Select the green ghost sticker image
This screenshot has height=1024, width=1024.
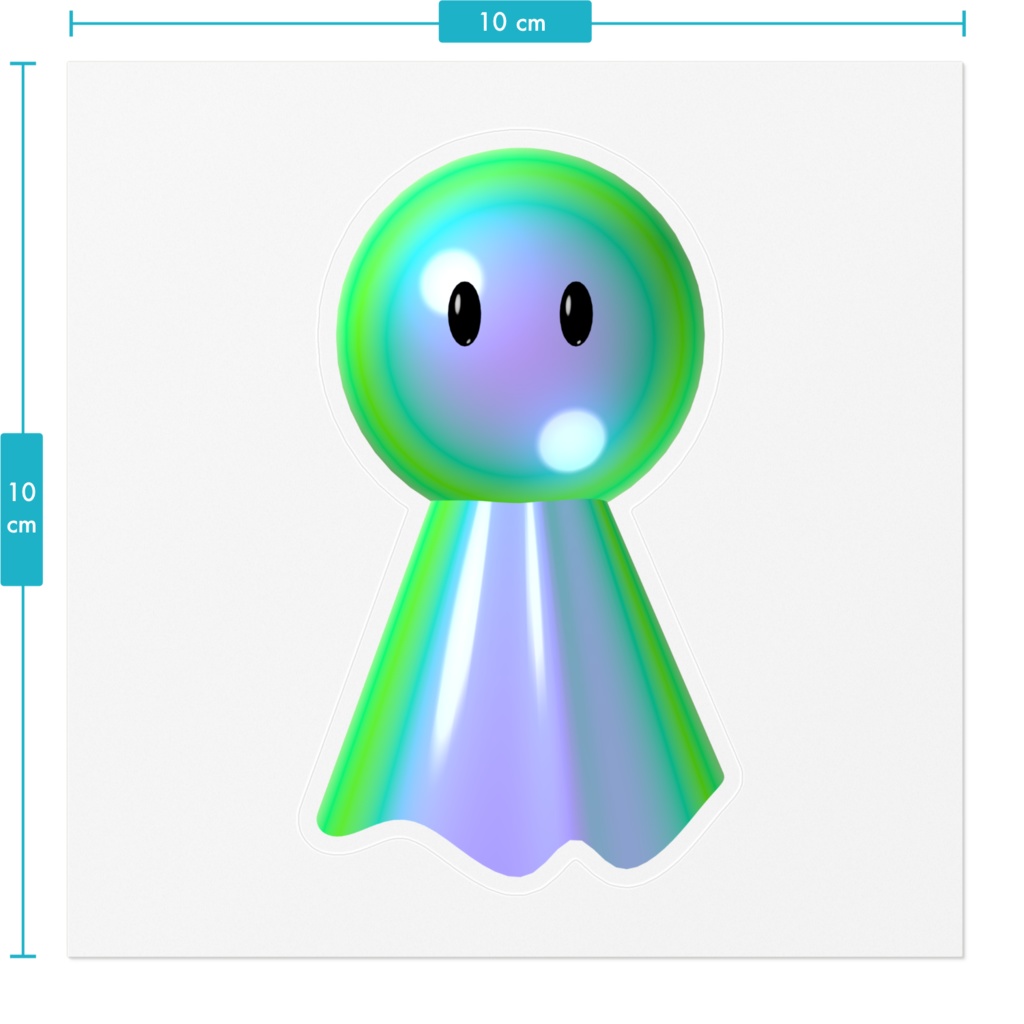click(x=520, y=511)
